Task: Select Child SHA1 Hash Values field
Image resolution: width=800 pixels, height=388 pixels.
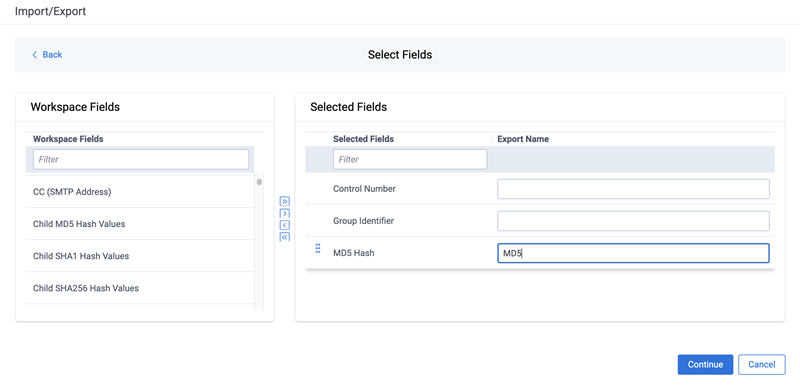Action: point(140,256)
